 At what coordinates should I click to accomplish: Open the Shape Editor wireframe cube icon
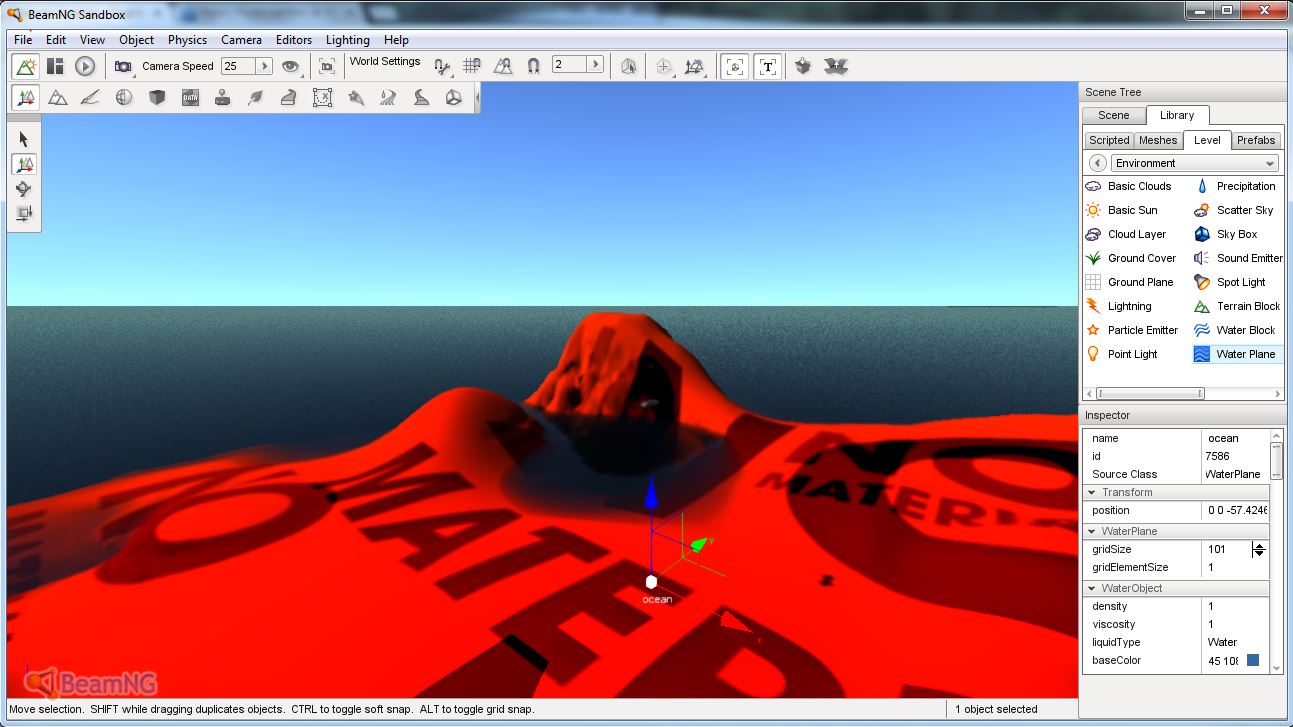(x=454, y=97)
